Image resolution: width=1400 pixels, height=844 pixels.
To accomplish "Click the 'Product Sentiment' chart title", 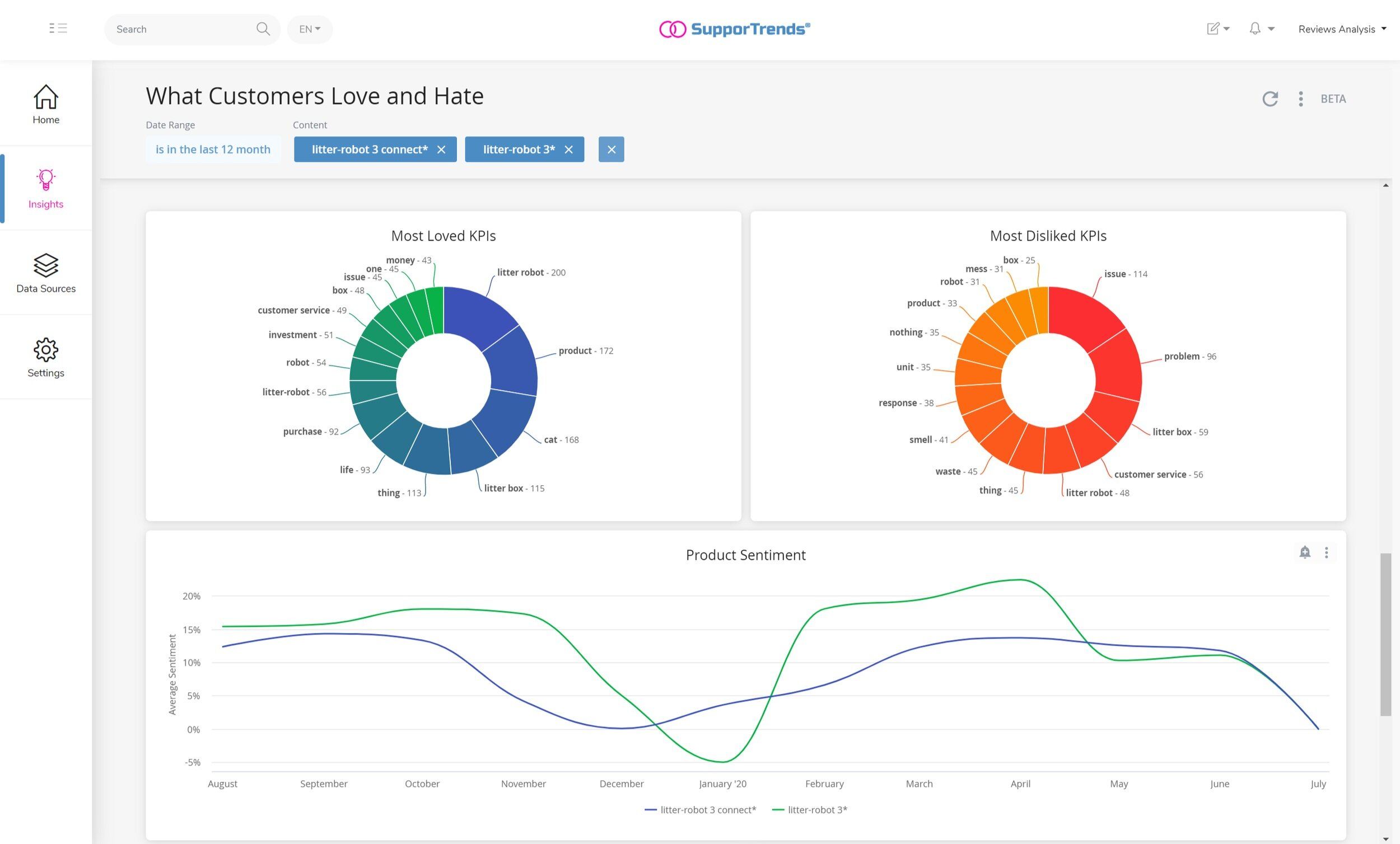I will click(745, 555).
